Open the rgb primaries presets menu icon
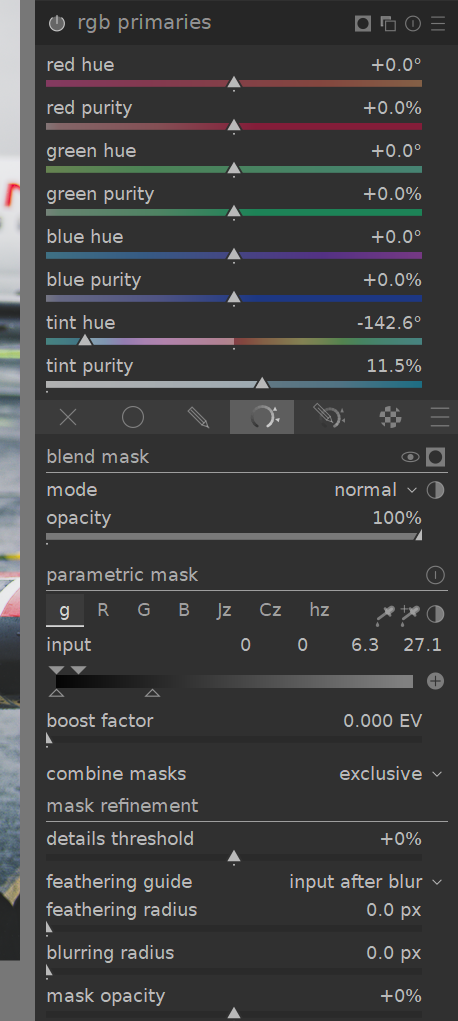Viewport: 458px width, 1021px height. point(438,23)
